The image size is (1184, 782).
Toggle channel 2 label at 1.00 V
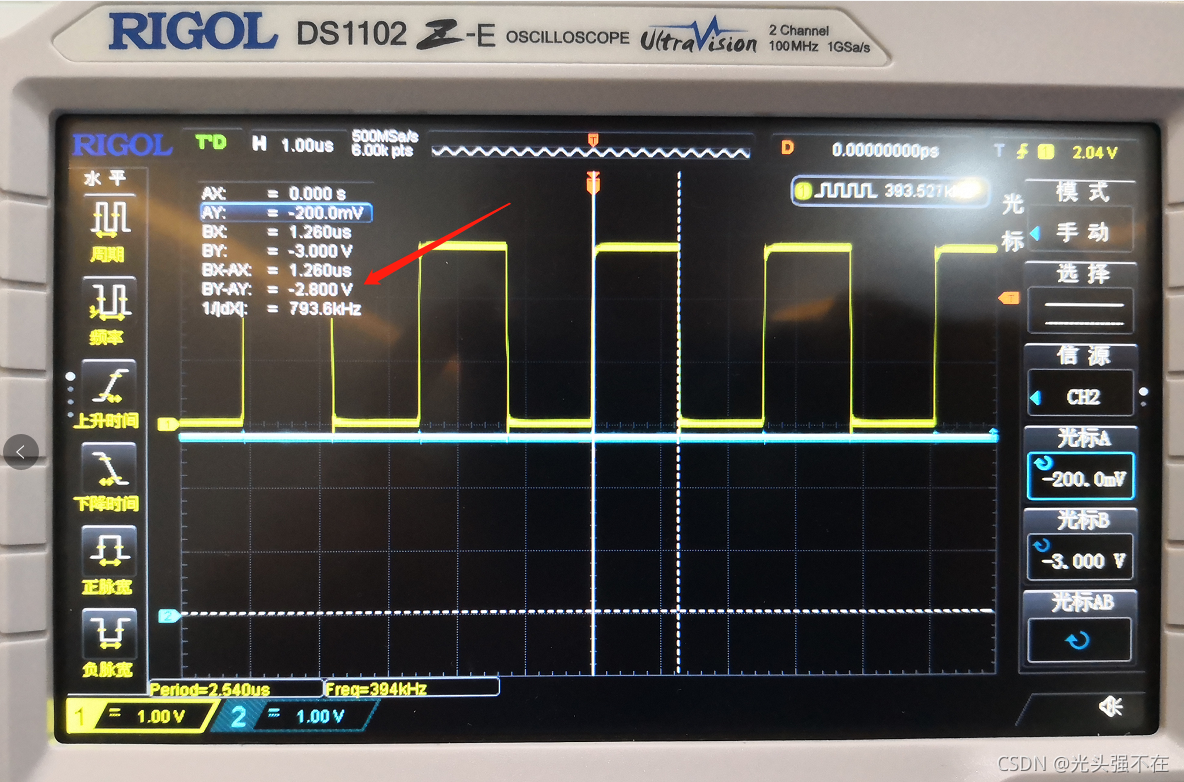click(296, 716)
